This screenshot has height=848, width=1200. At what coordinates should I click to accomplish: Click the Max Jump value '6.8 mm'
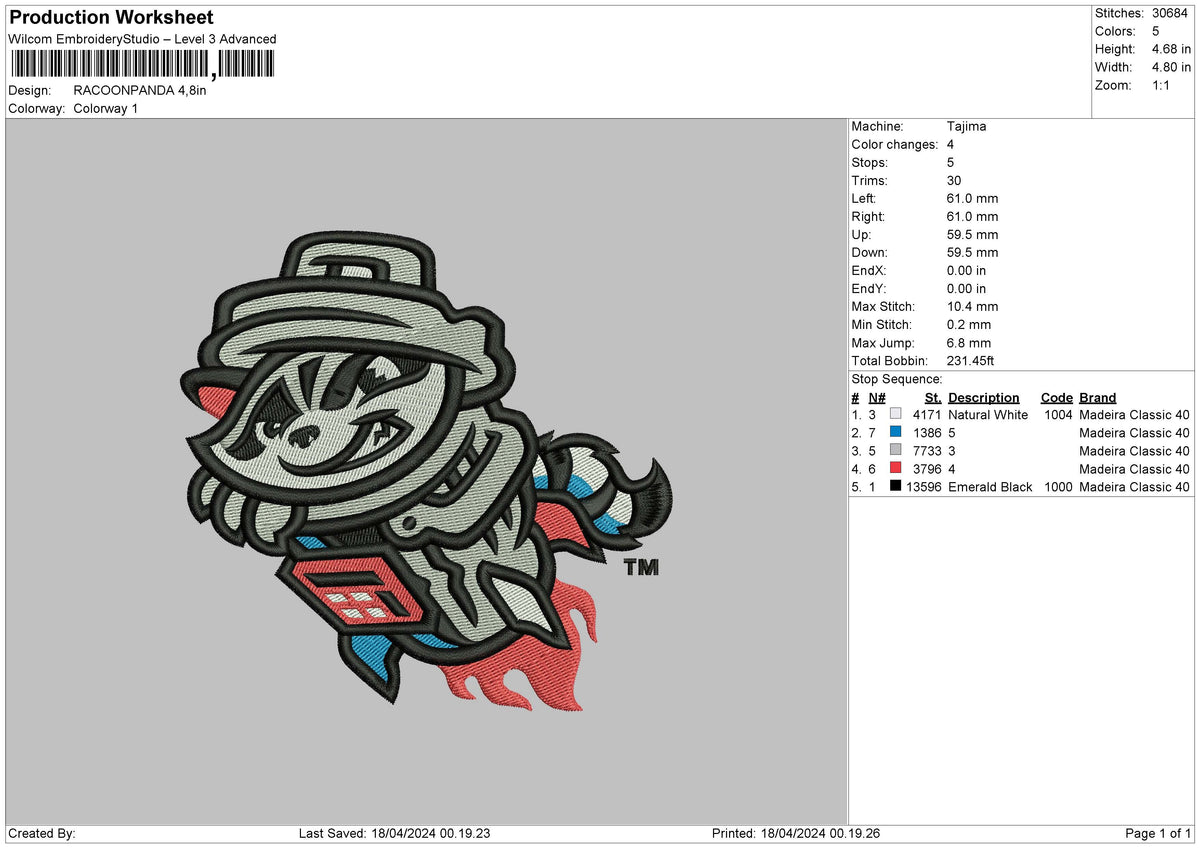969,342
